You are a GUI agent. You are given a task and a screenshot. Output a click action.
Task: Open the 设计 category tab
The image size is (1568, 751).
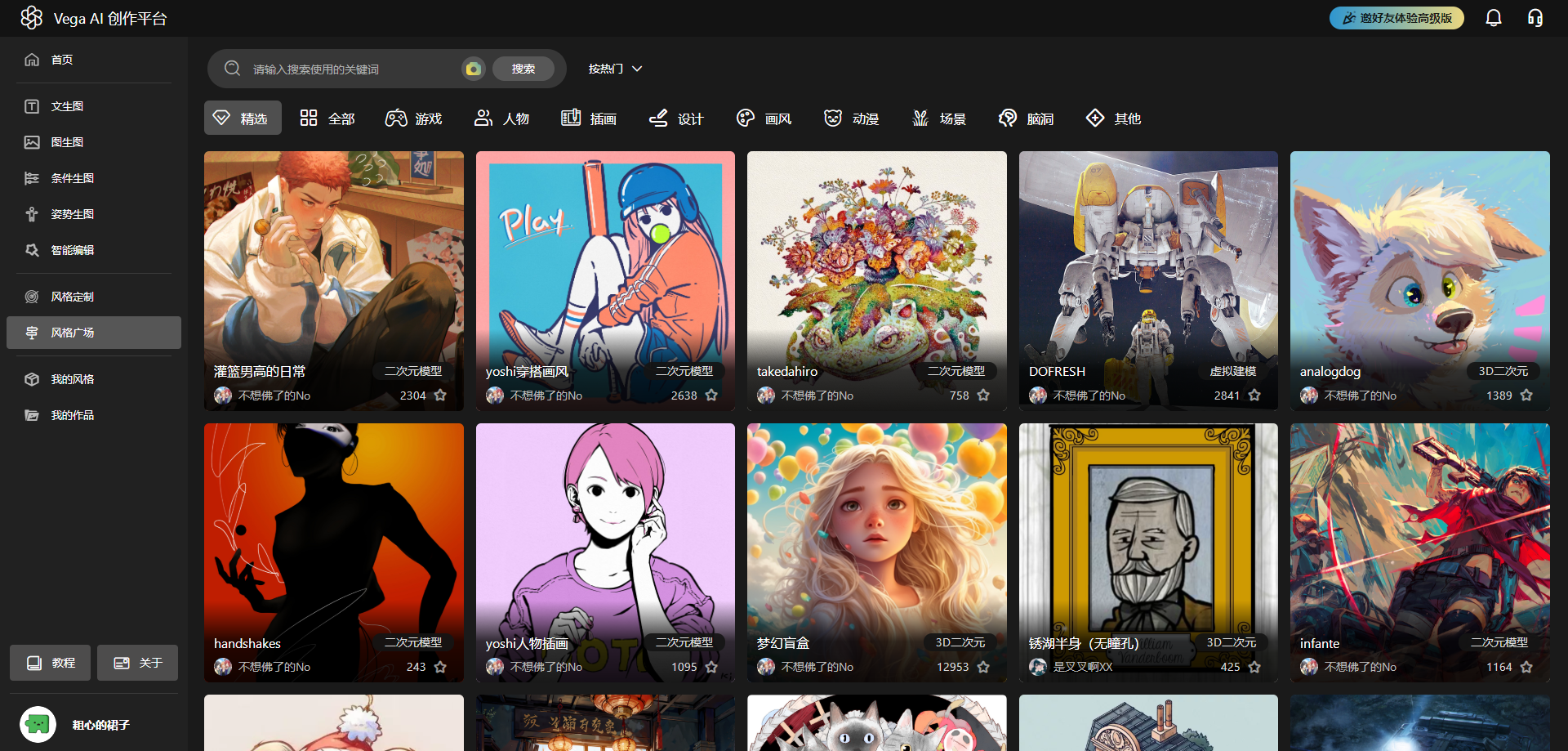[676, 118]
